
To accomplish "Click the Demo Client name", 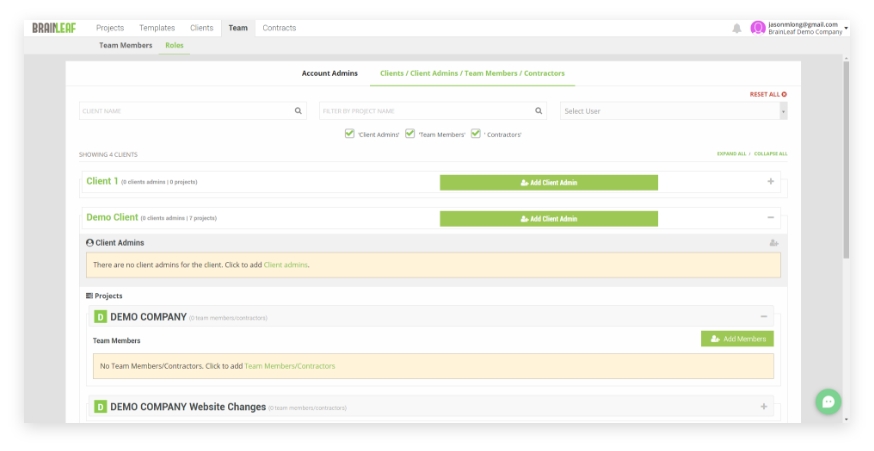I will pyautogui.click(x=112, y=217).
